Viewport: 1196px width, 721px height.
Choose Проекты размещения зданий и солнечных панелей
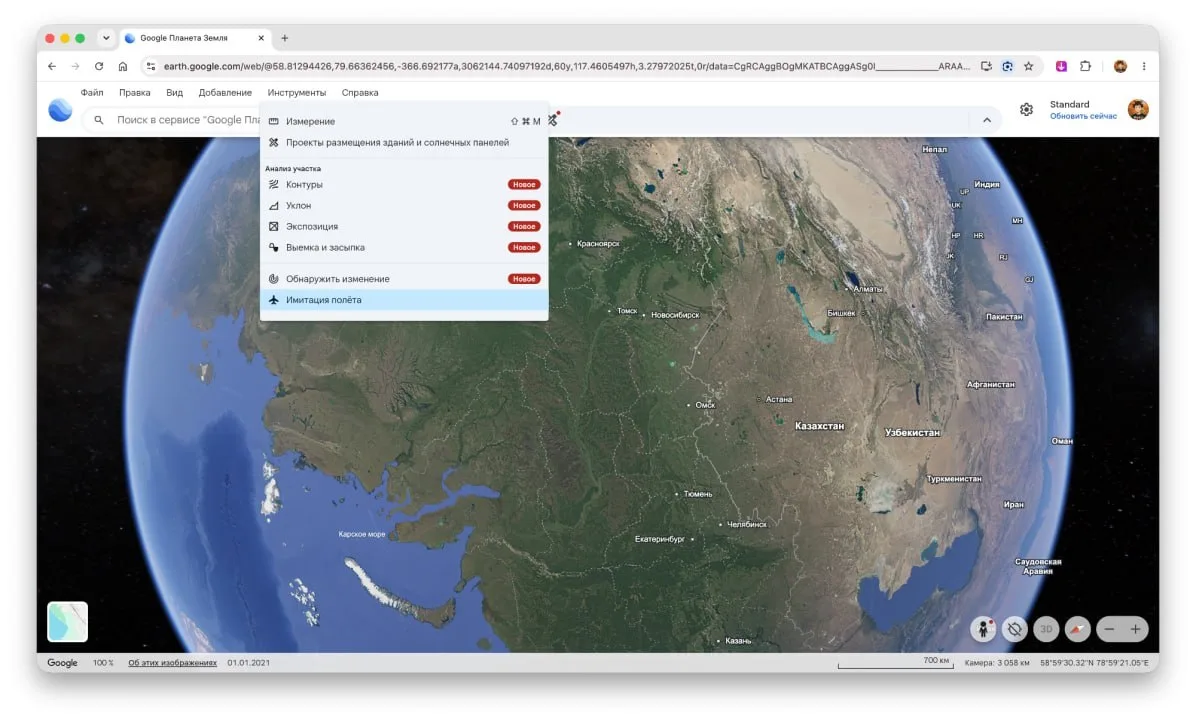[403, 143]
